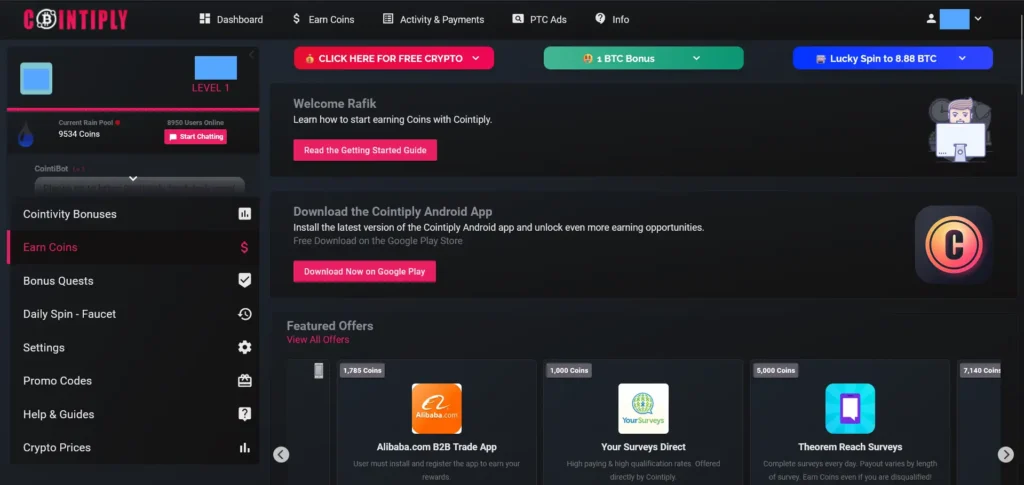Viewport: 1024px width, 485px height.
Task: Open the Dashboard grid icon
Action: tap(205, 19)
